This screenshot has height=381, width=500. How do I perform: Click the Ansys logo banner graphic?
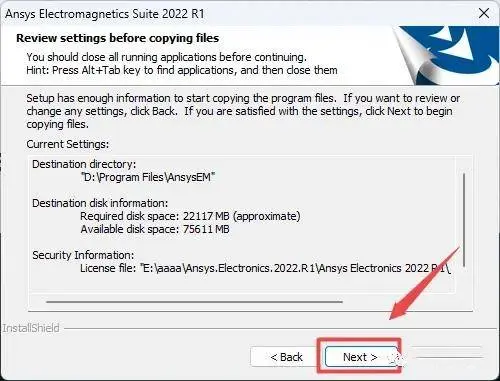point(447,55)
